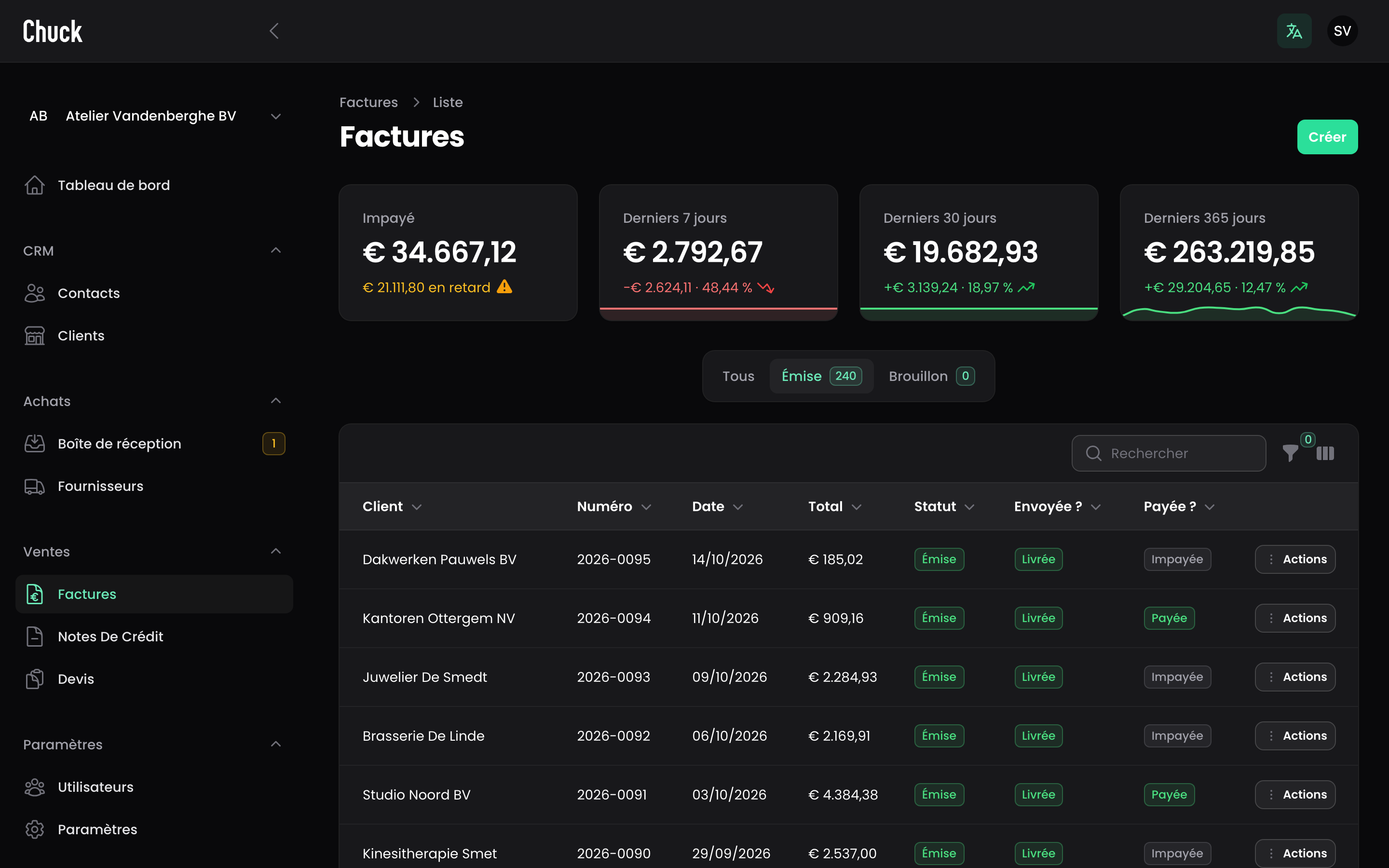
Task: Click the Fournisseurs truck icon
Action: [34, 486]
